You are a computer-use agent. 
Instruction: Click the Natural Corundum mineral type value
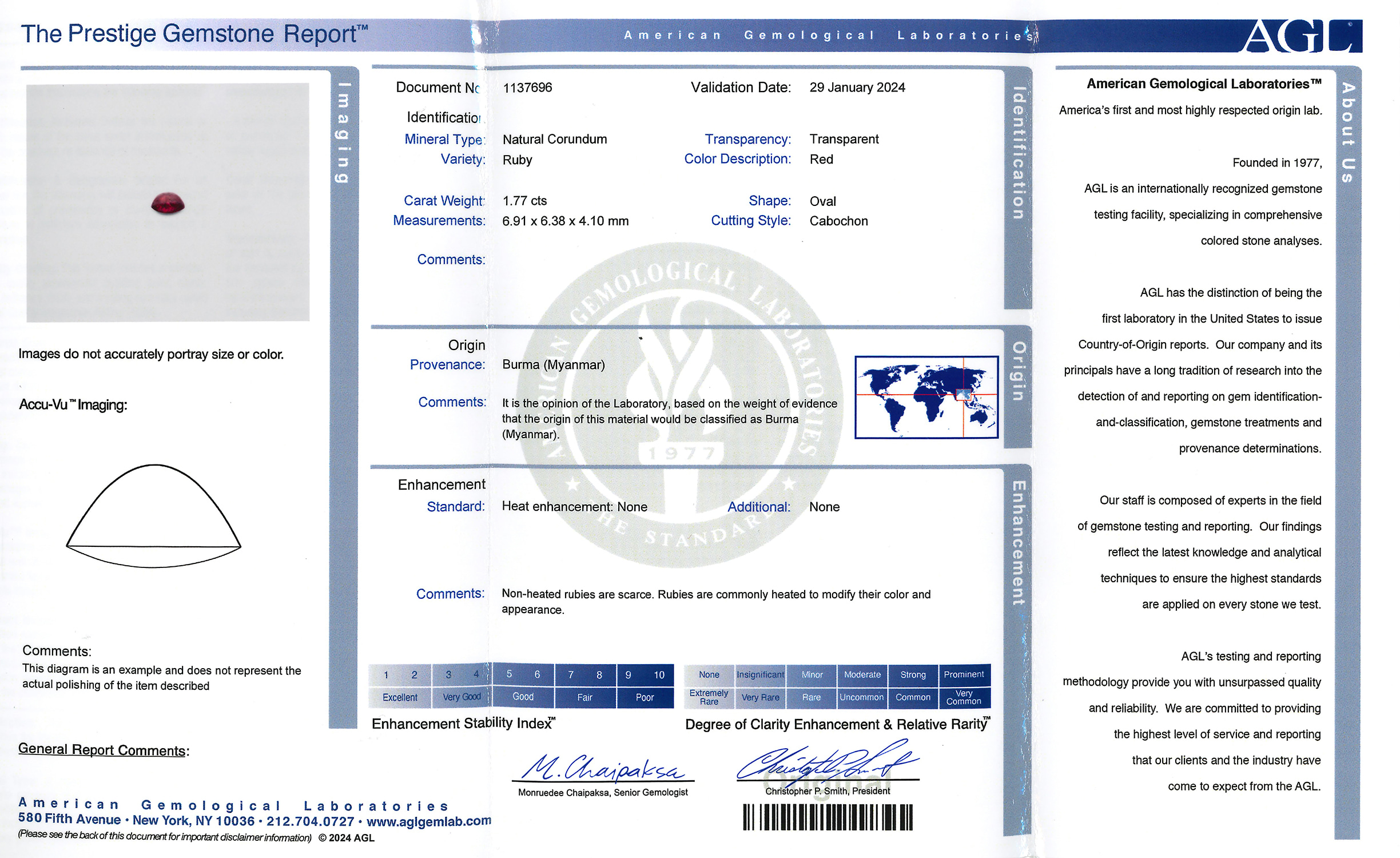[x=555, y=139]
